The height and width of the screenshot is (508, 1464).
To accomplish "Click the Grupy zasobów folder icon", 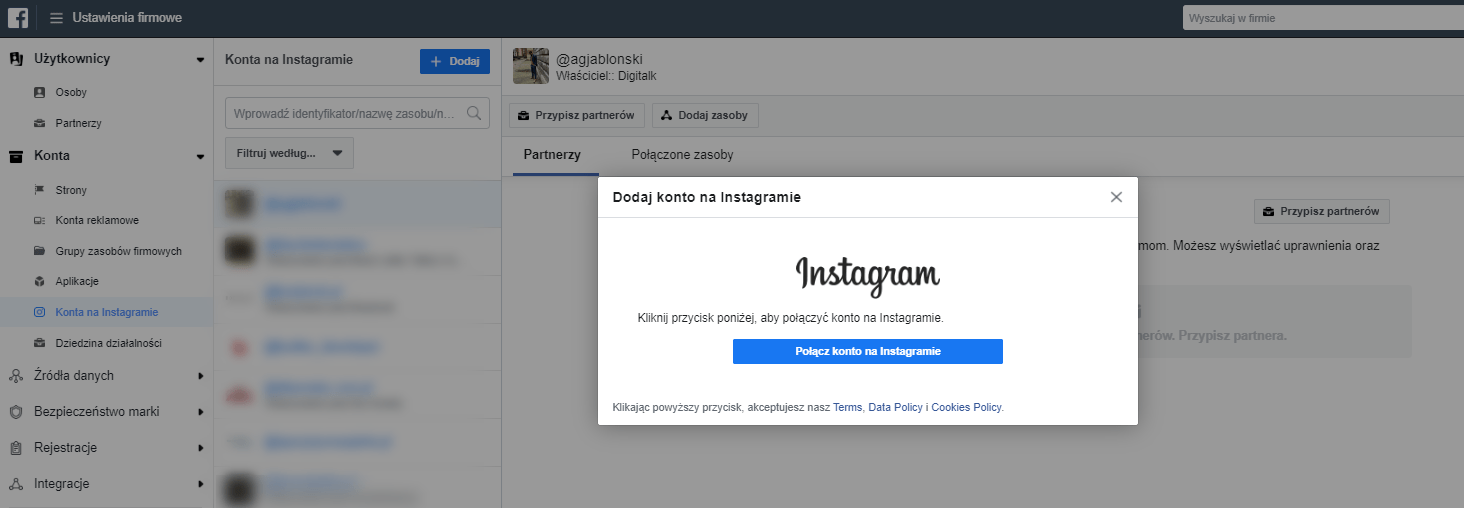I will point(39,251).
